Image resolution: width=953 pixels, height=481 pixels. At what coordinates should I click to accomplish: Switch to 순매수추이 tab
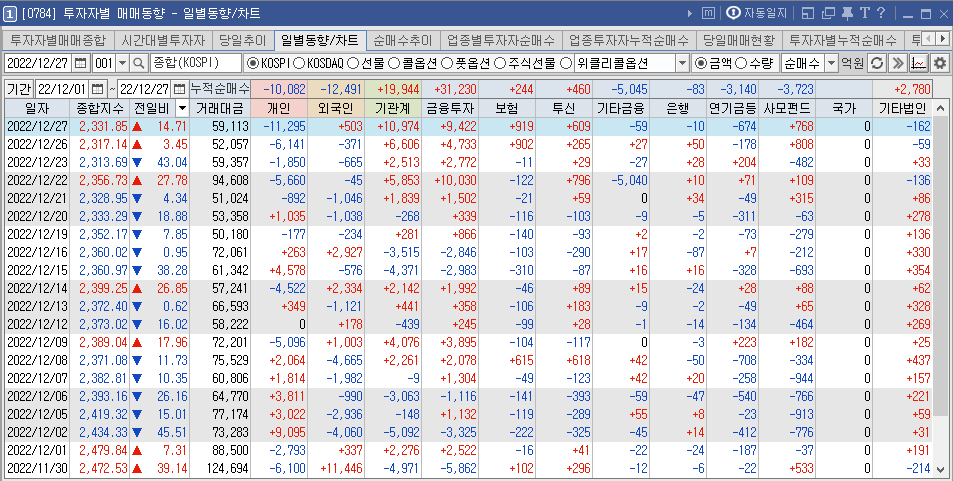click(x=402, y=41)
